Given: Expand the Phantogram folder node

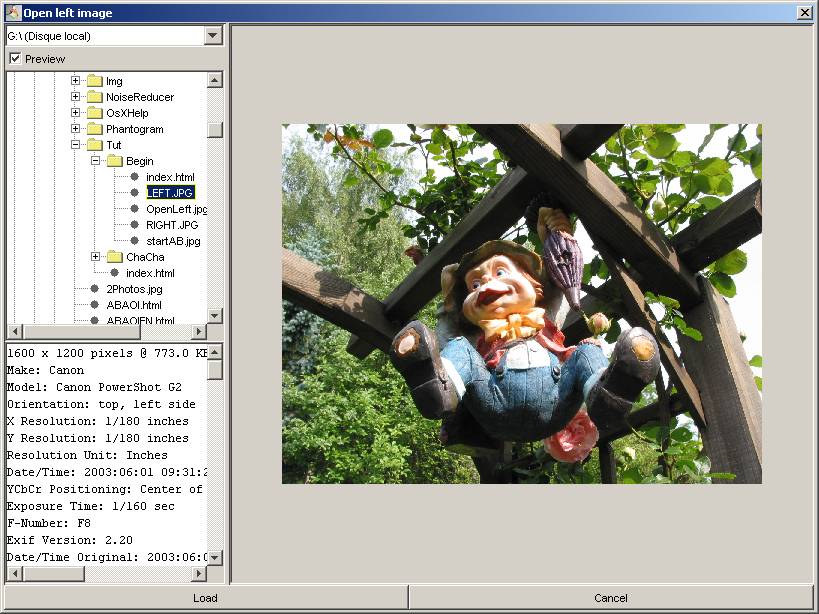Looking at the screenshot, I should (75, 128).
